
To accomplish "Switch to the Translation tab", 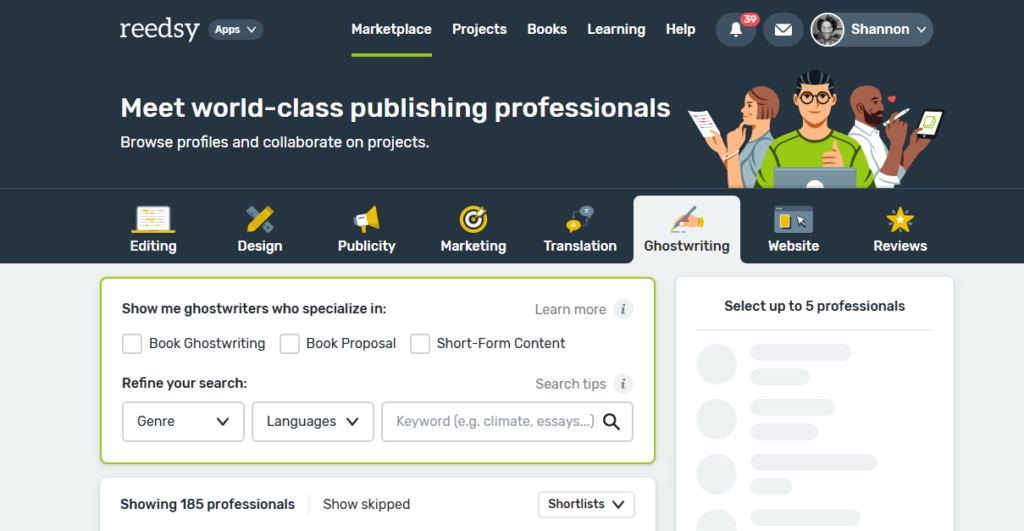I will [580, 229].
